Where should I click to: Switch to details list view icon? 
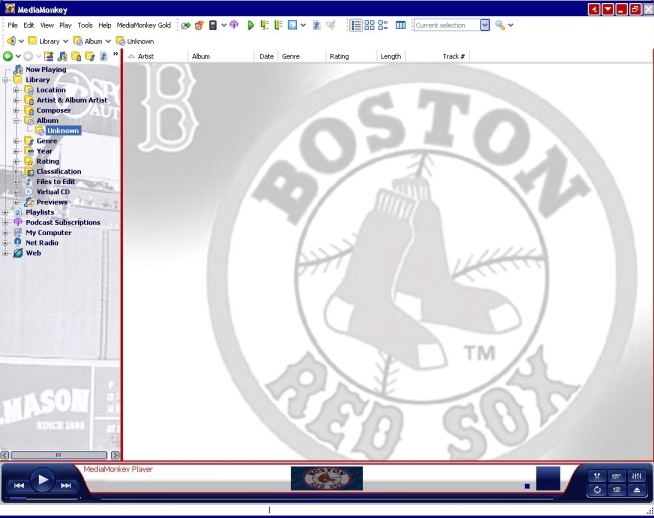356,25
